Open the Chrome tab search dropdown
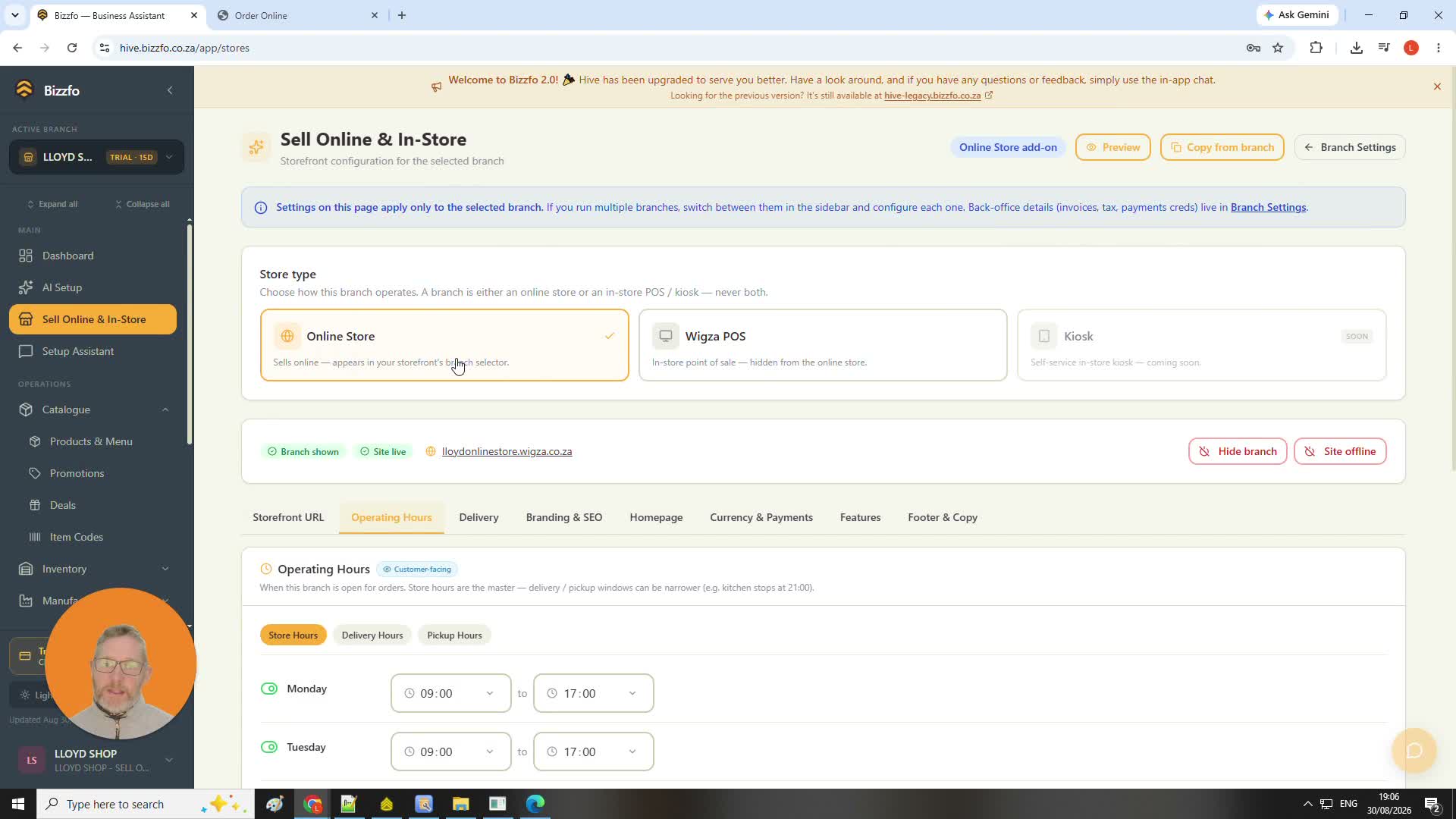Viewport: 1456px width, 819px height. click(14, 15)
